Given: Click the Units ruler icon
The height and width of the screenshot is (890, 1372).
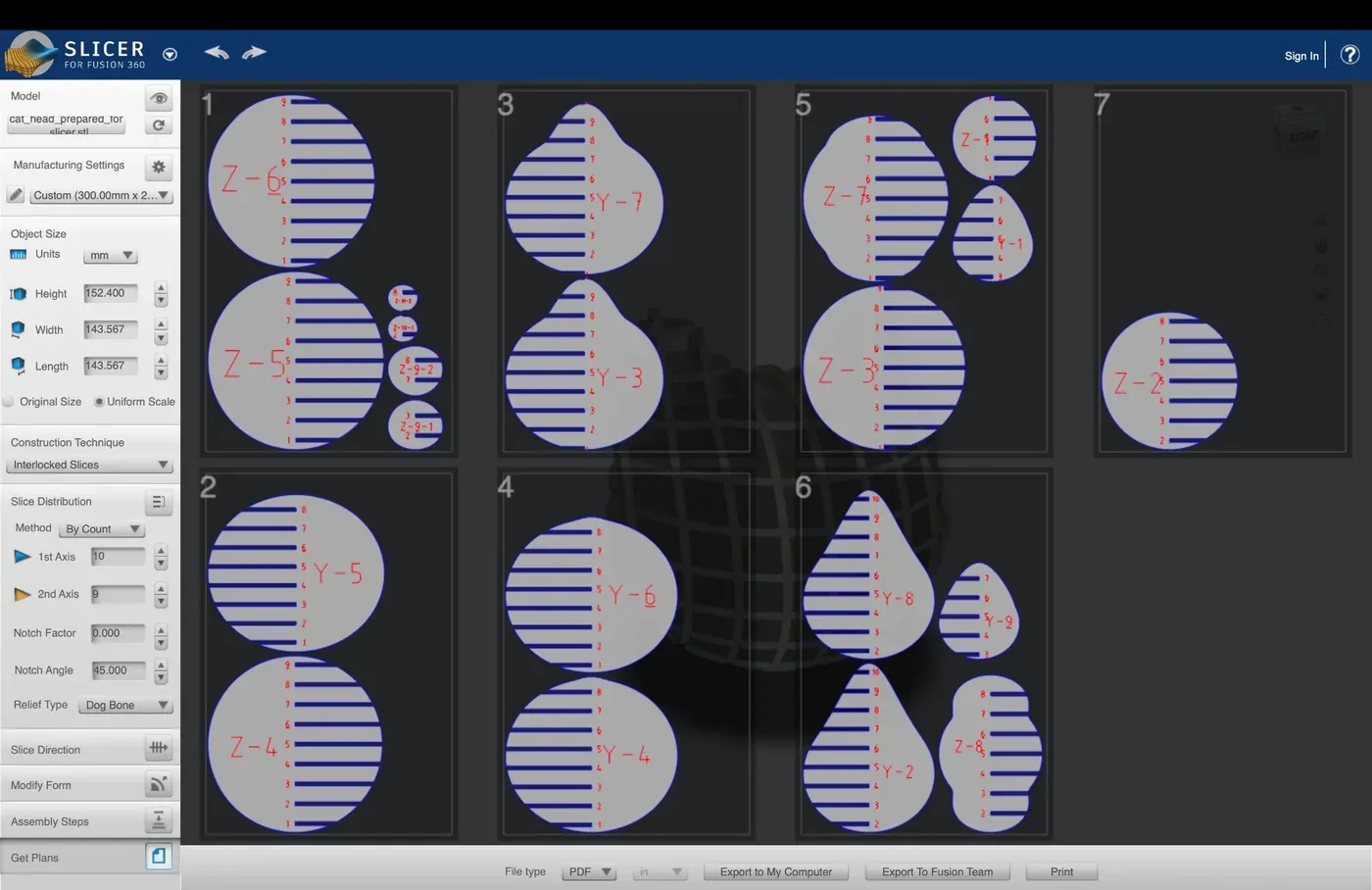Looking at the screenshot, I should [18, 255].
